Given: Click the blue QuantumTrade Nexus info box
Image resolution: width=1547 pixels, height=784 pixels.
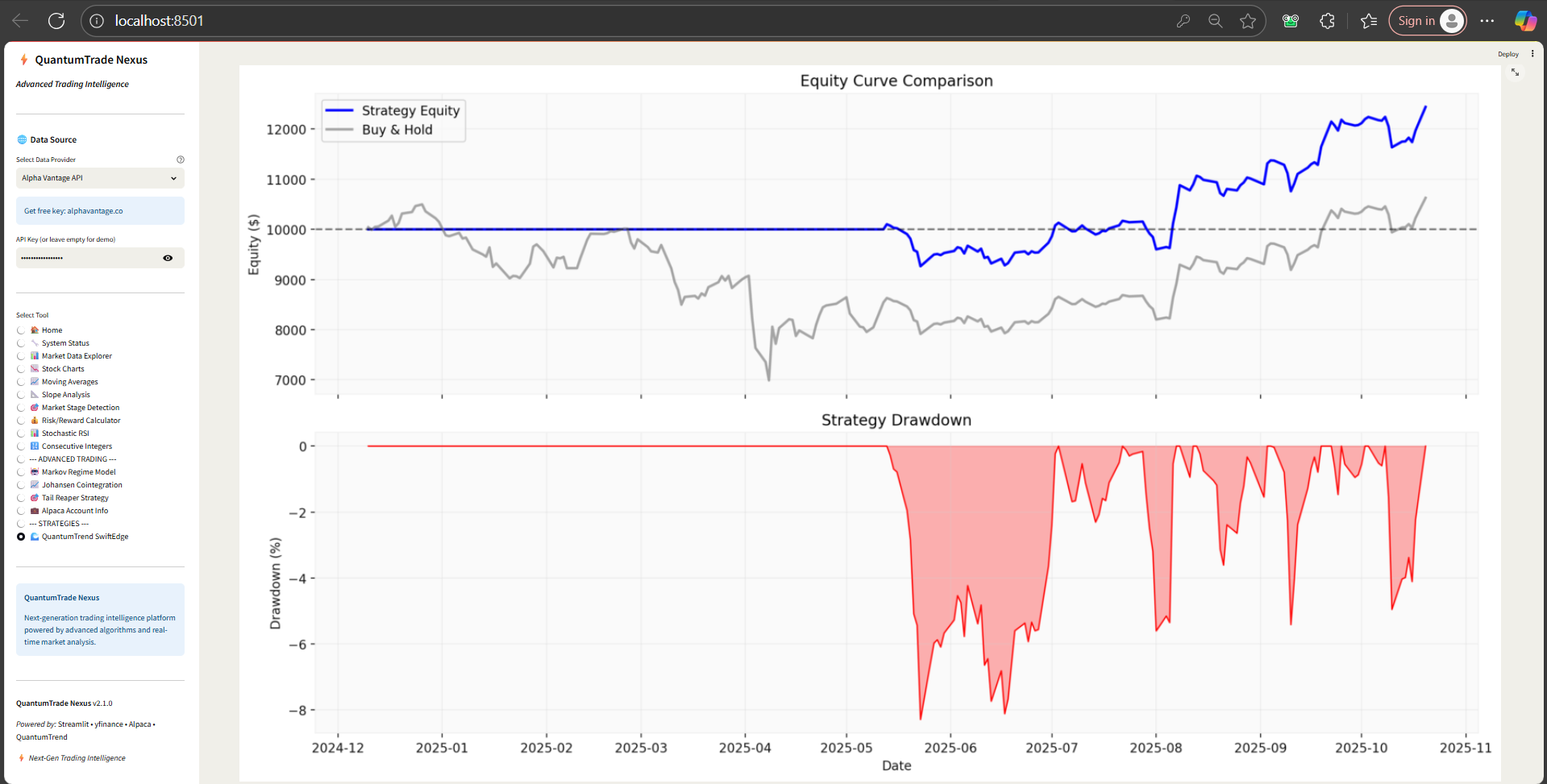Looking at the screenshot, I should coord(100,620).
